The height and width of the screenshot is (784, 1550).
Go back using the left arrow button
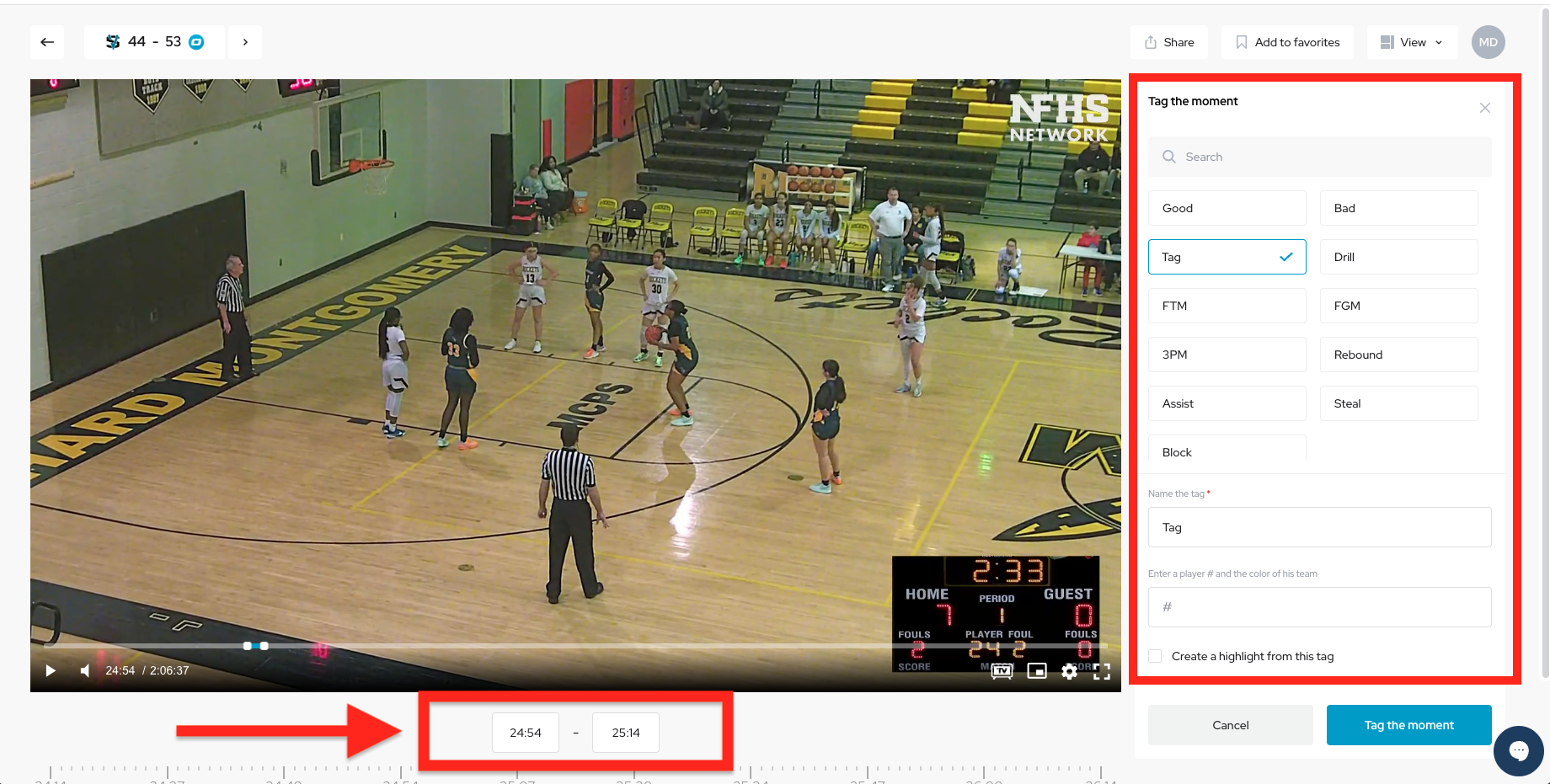click(x=47, y=42)
